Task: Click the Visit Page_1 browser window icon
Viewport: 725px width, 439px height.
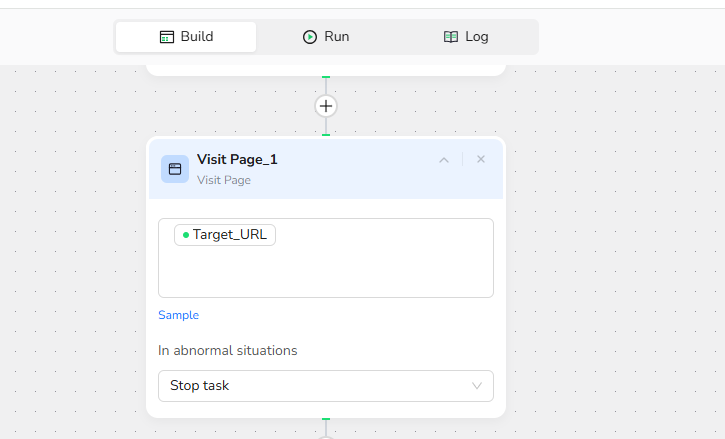Action: click(x=175, y=169)
